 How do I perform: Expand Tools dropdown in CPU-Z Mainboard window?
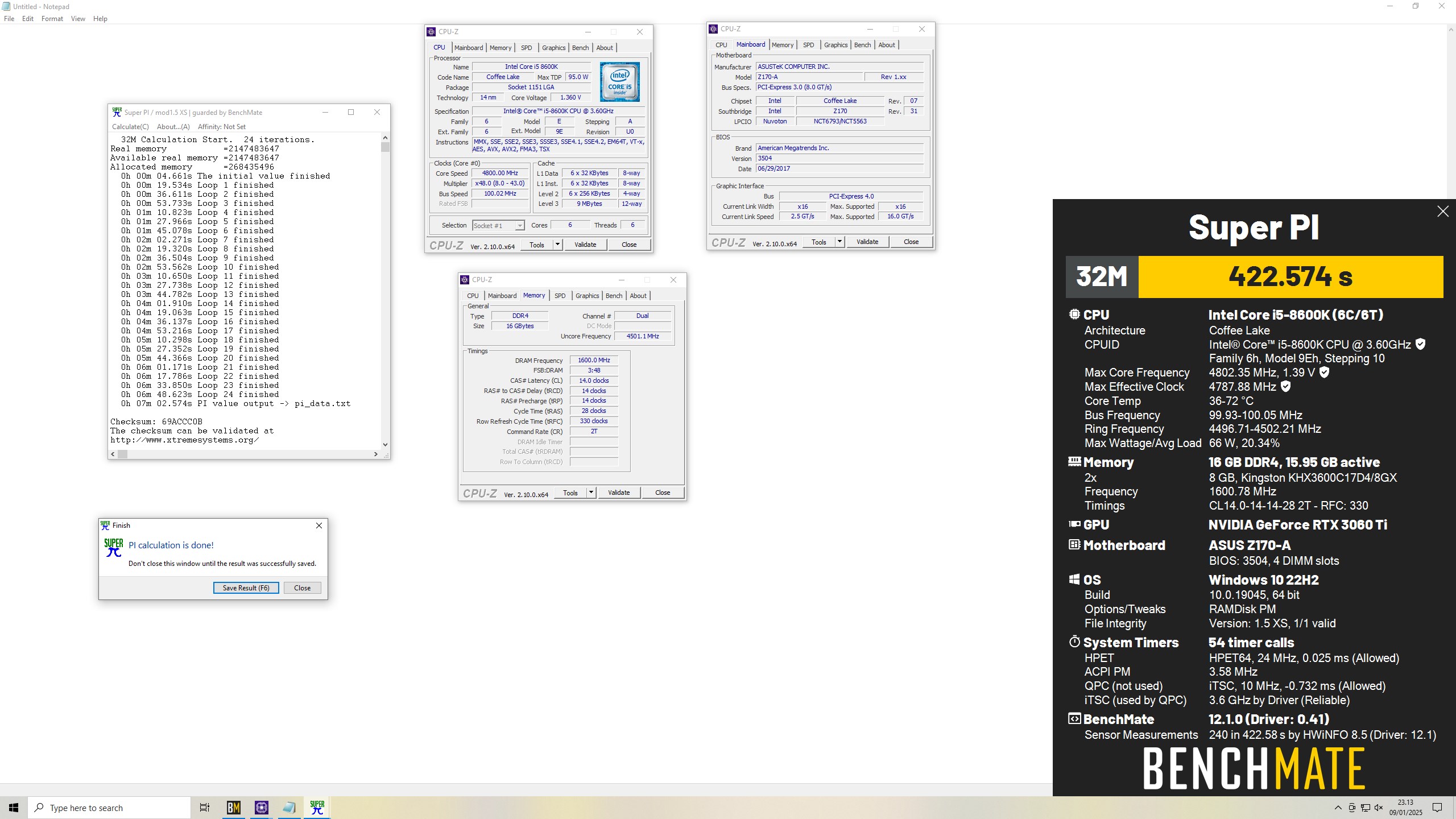click(x=839, y=242)
